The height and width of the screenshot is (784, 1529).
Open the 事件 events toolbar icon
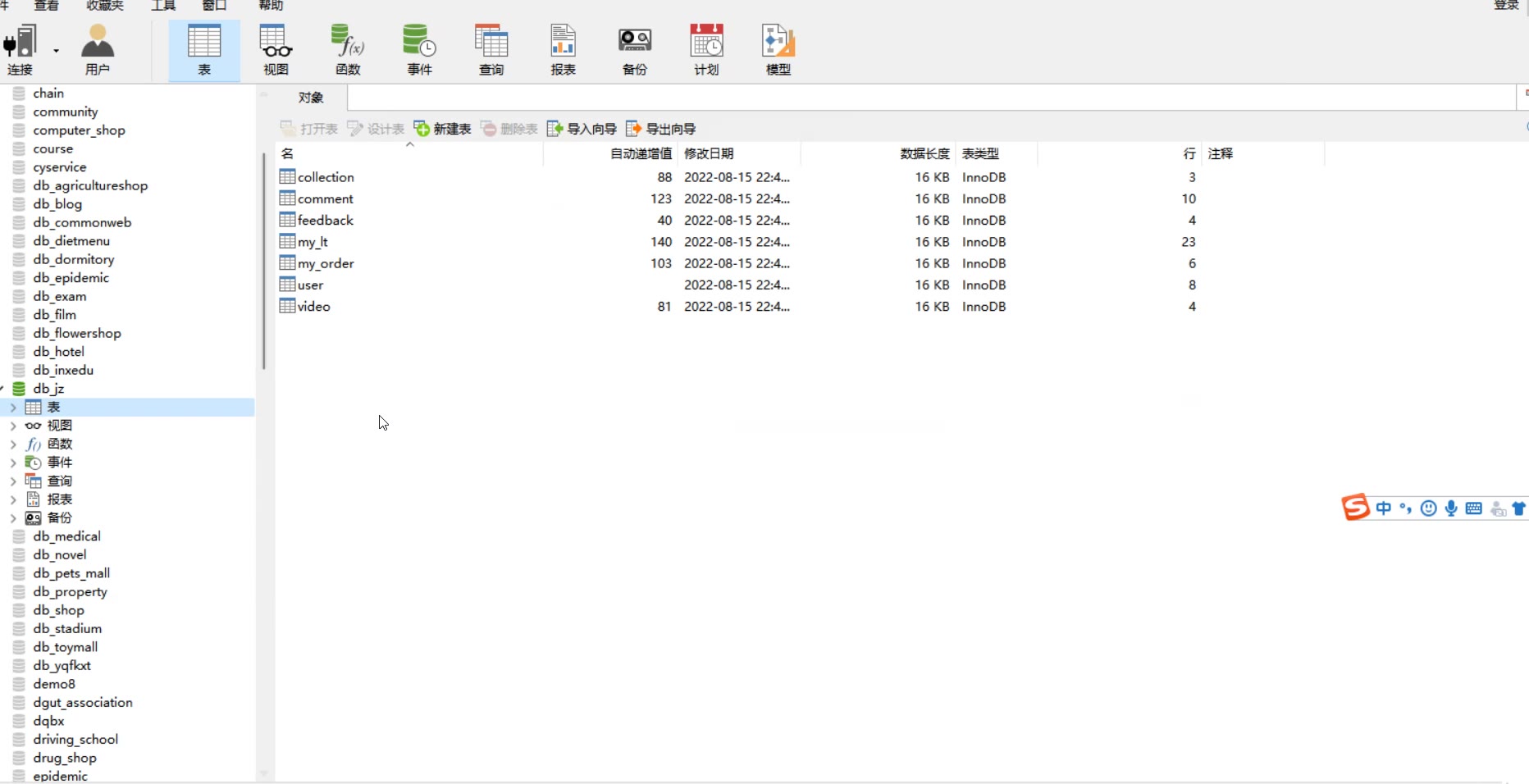click(419, 49)
